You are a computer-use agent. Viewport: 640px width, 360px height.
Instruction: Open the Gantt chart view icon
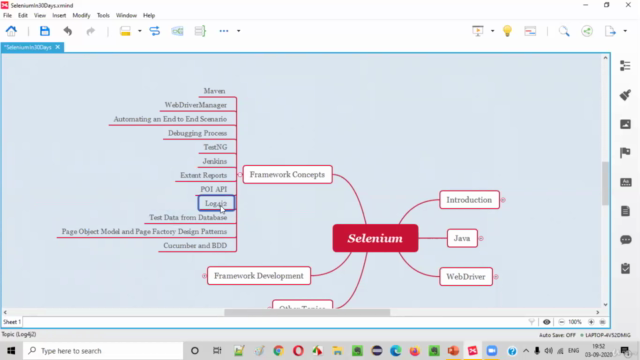pos(530,31)
